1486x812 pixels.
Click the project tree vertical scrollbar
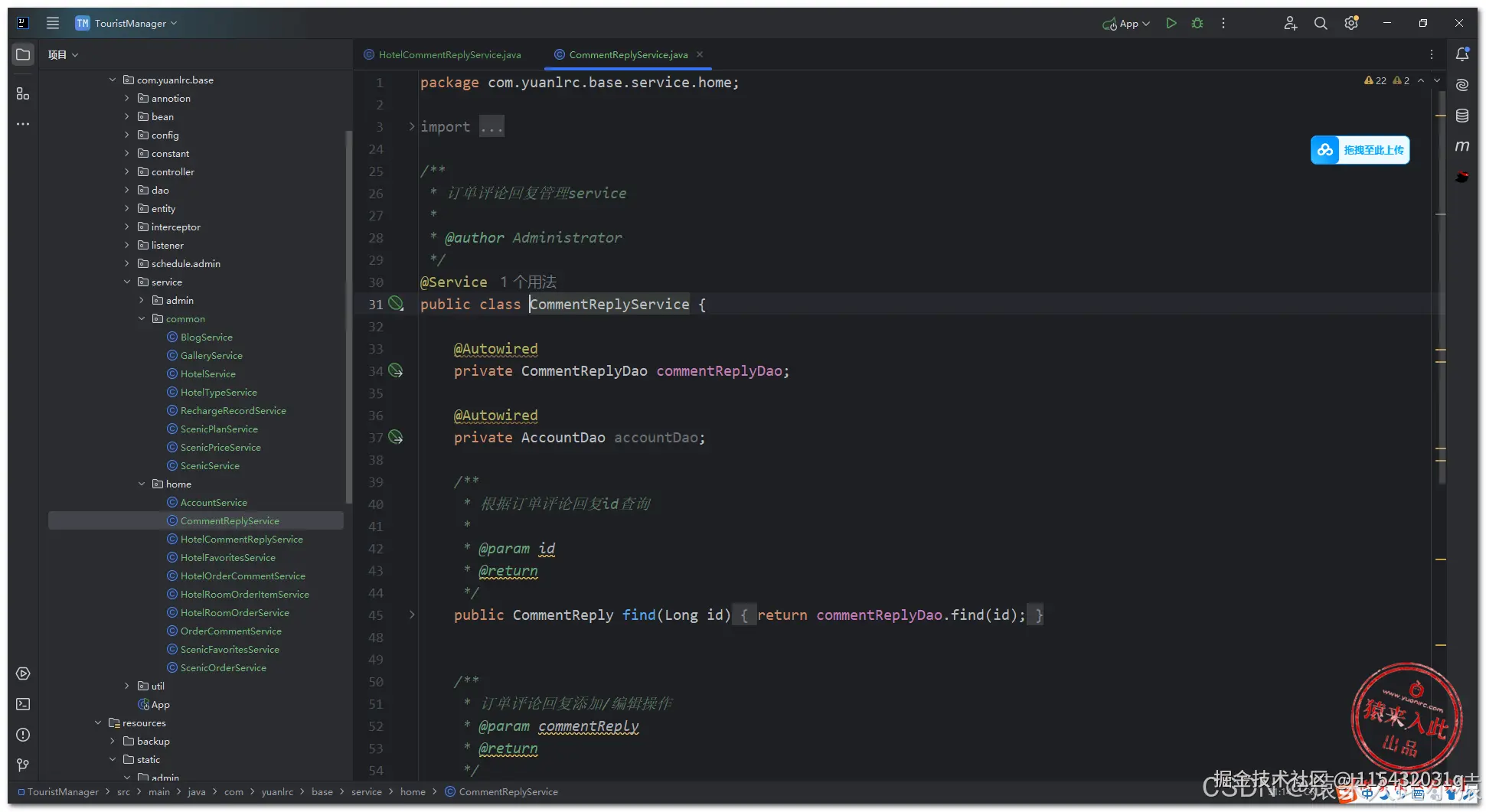tap(348, 317)
